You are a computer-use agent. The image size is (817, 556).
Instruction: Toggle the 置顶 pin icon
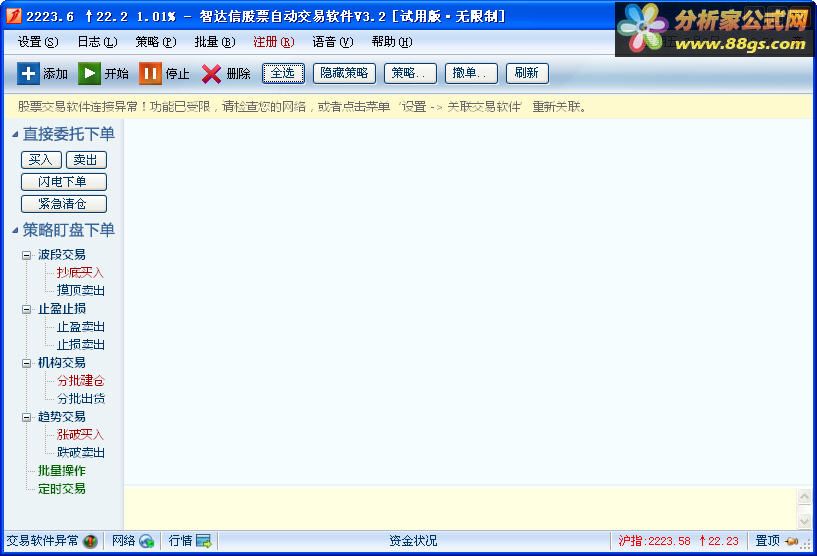pos(791,541)
